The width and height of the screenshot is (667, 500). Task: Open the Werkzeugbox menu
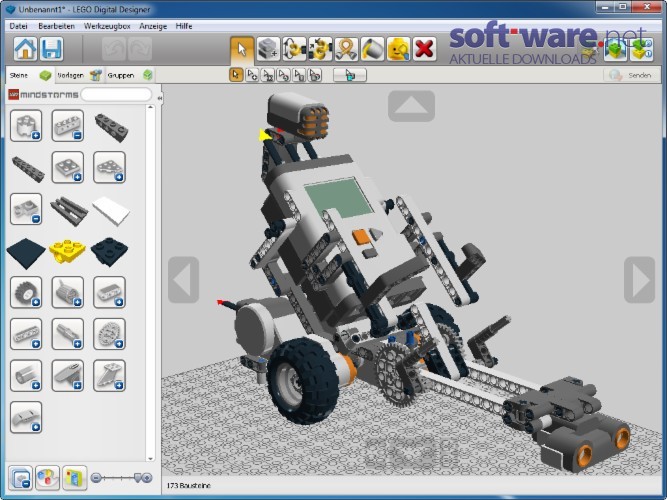(107, 26)
